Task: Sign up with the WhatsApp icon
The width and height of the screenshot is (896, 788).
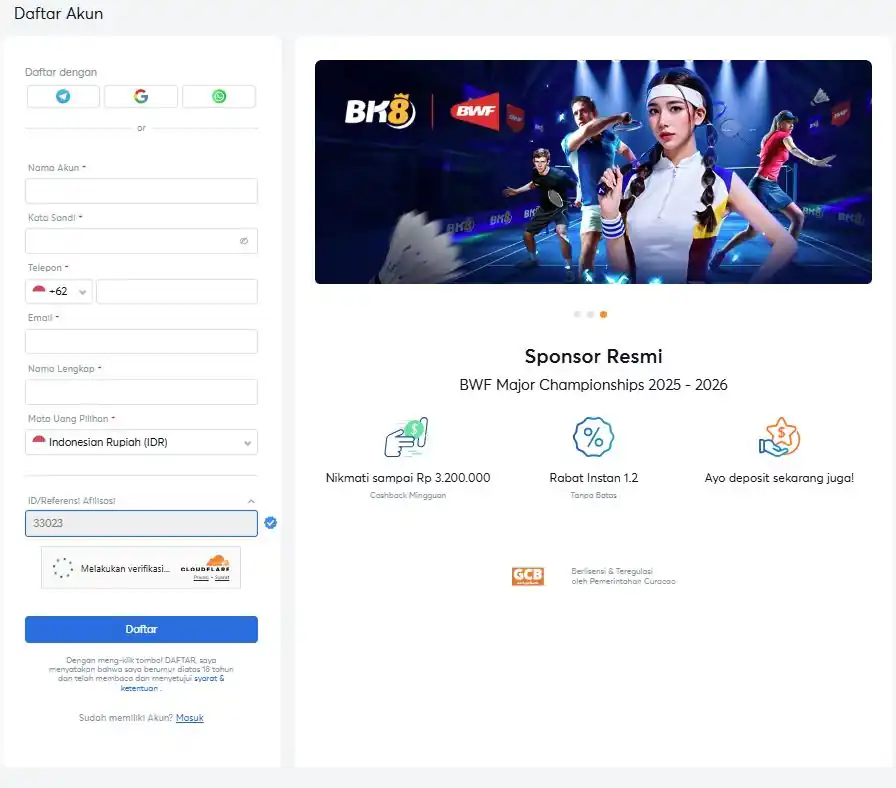Action: pos(219,96)
